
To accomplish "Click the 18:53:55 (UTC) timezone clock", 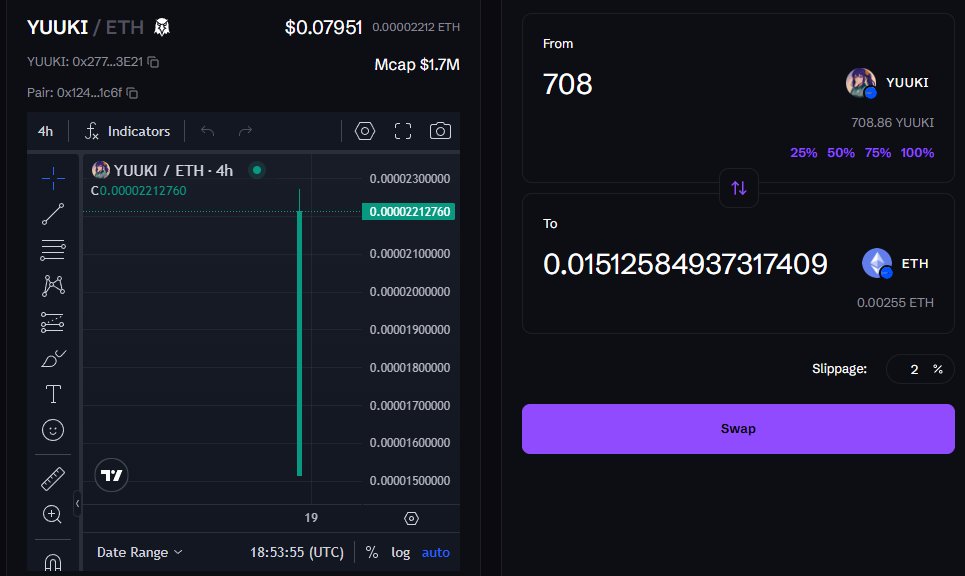I will [297, 552].
